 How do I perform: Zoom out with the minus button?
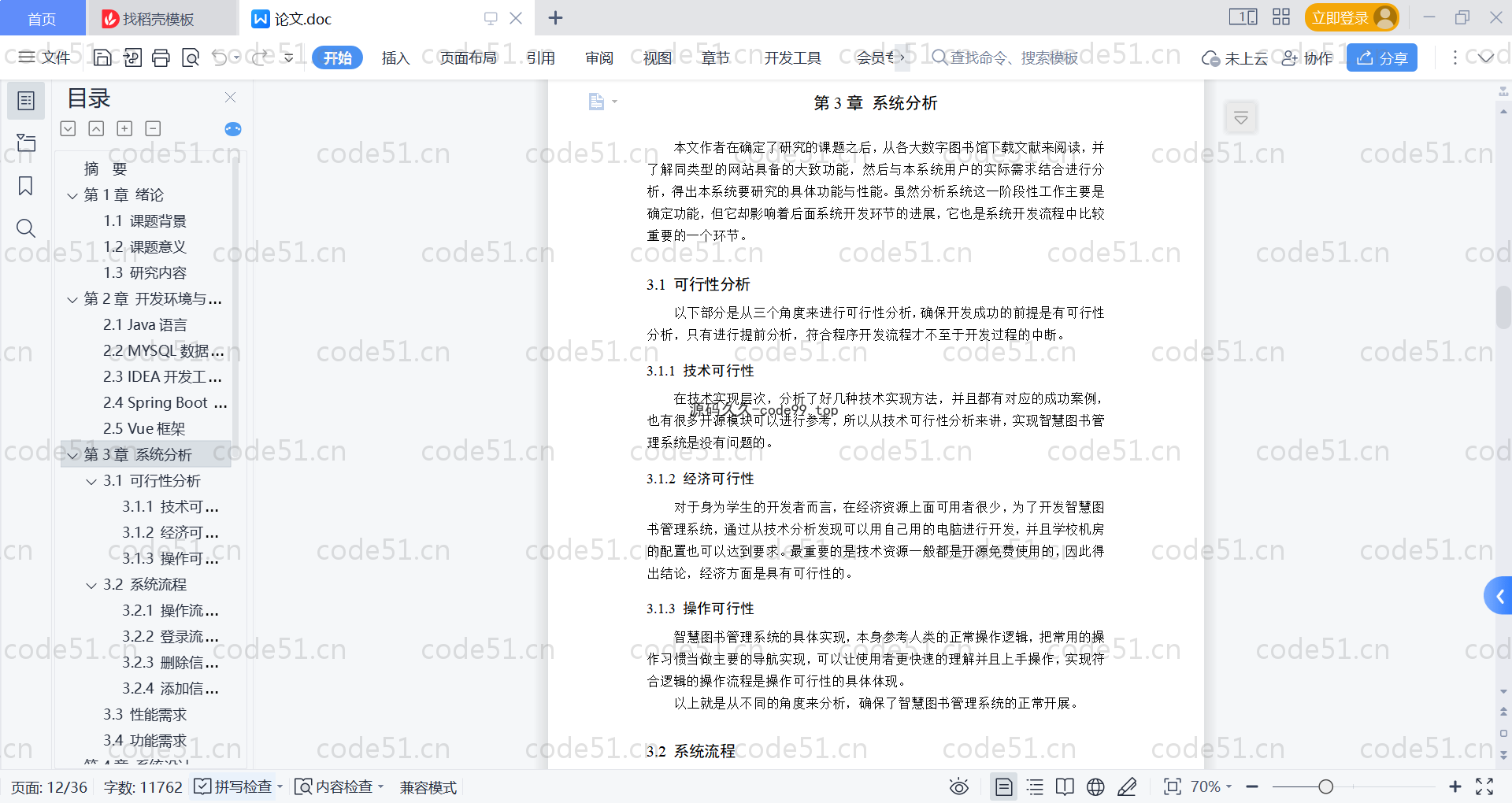coord(1252,786)
